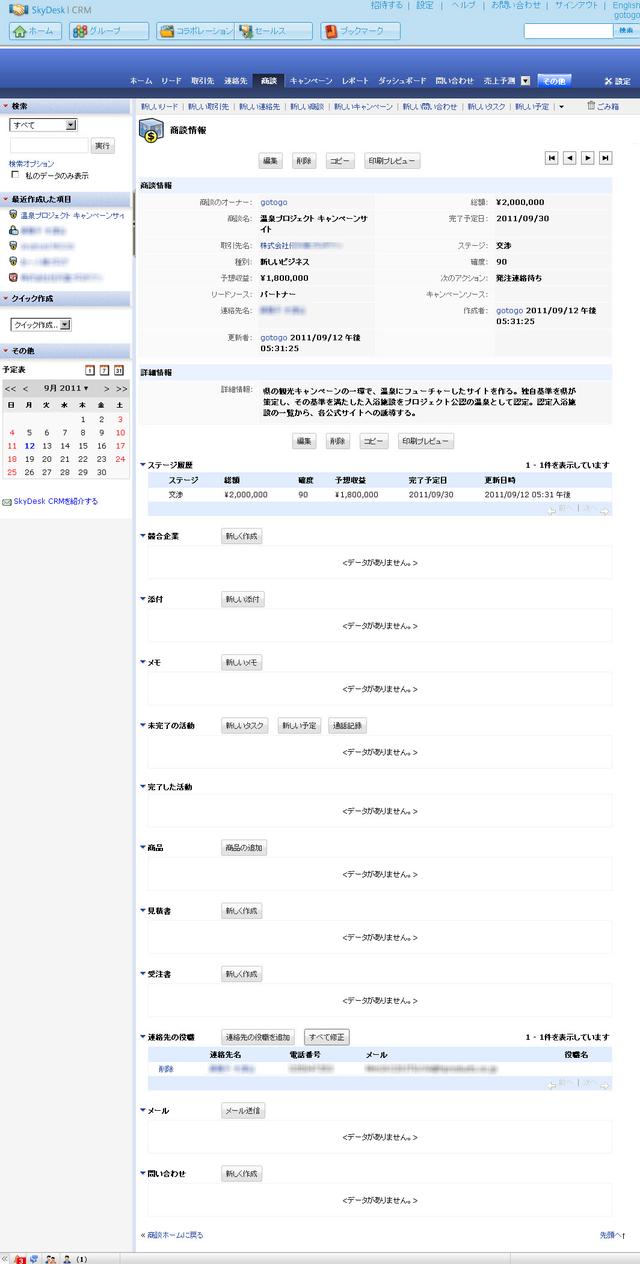Show the month view calendar icon (31)
This screenshot has width=640, height=1264.
119,370
